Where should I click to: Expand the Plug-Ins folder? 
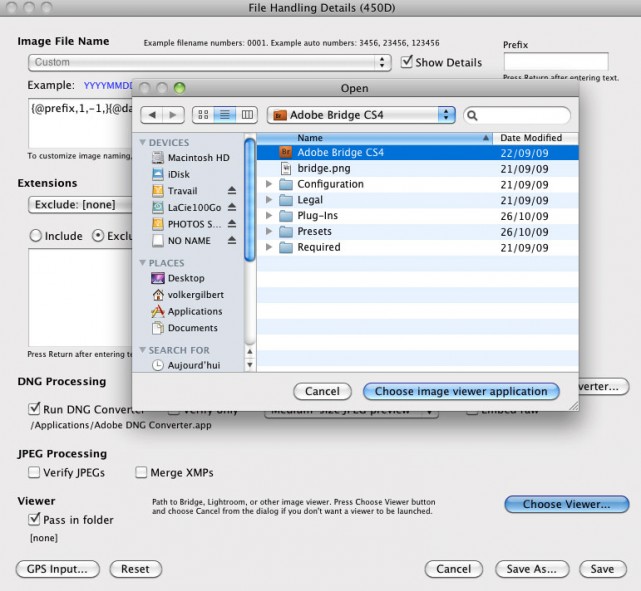(269, 215)
